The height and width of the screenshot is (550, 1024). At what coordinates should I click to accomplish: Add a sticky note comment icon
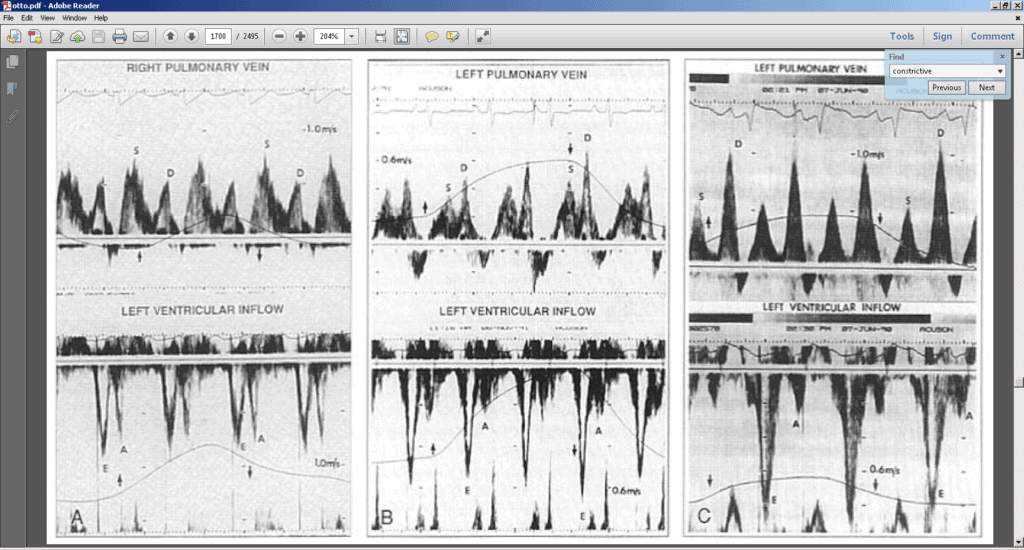click(x=431, y=37)
